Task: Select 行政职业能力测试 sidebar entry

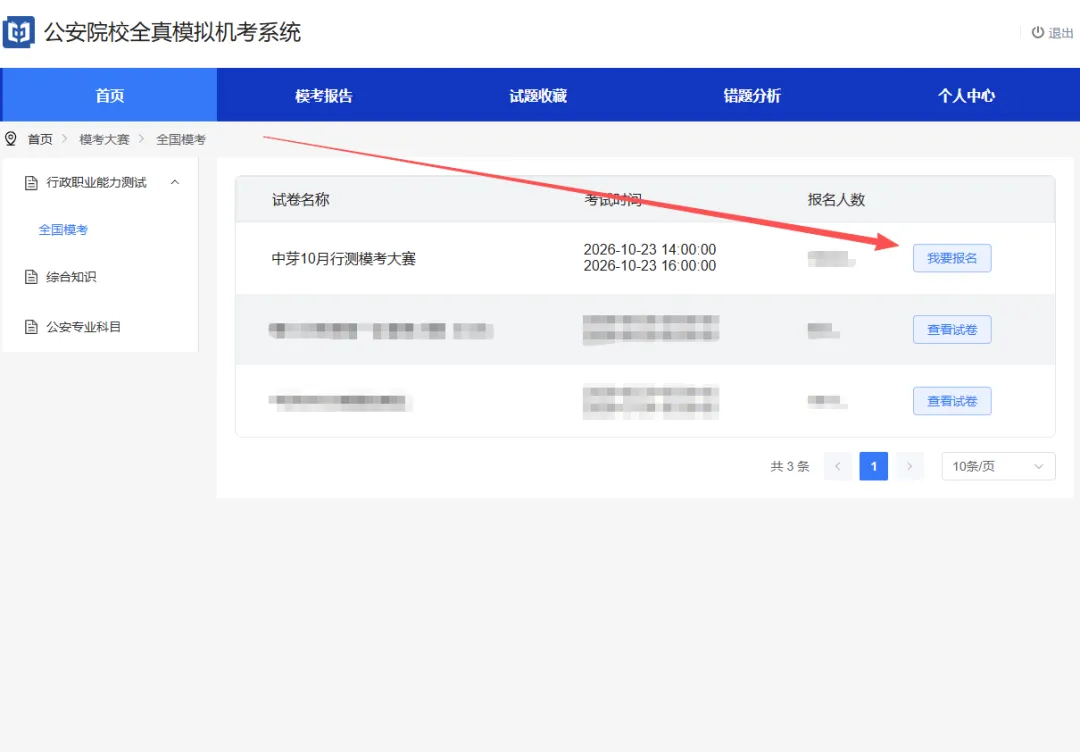Action: point(96,182)
